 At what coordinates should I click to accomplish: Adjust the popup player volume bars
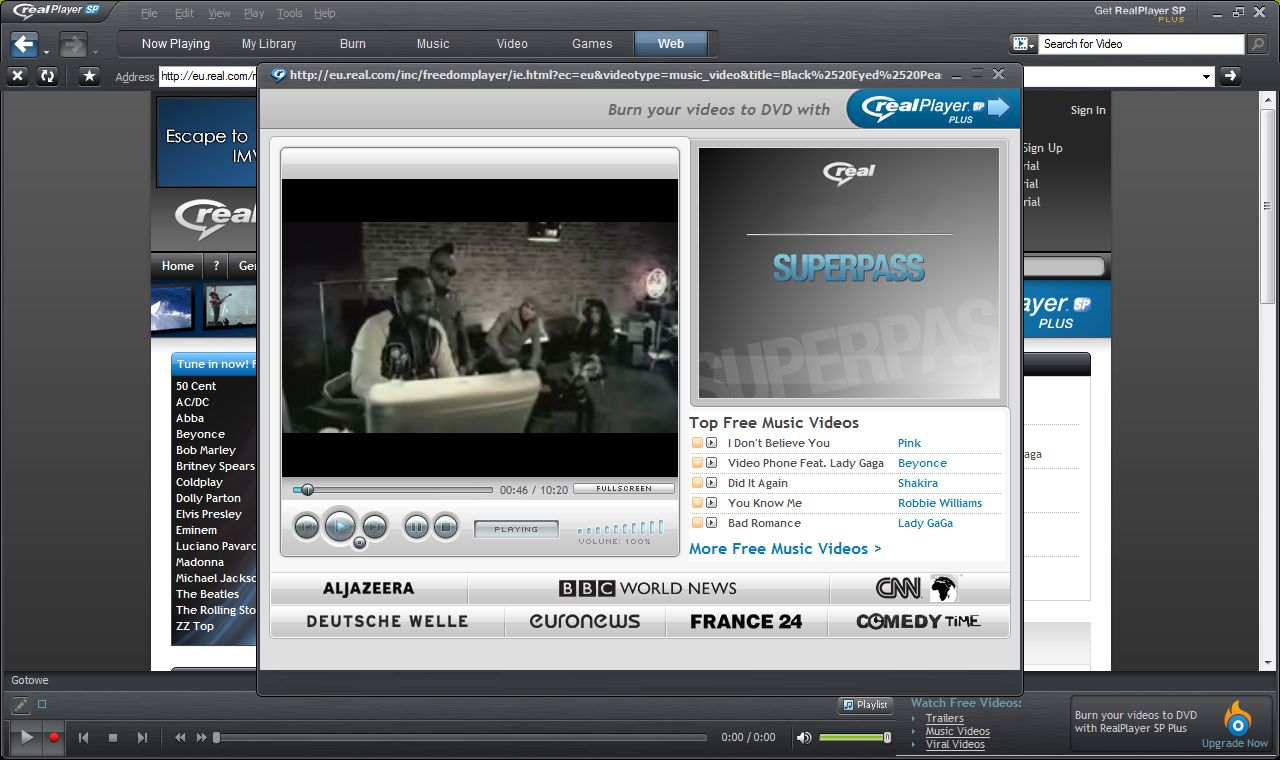[x=620, y=528]
